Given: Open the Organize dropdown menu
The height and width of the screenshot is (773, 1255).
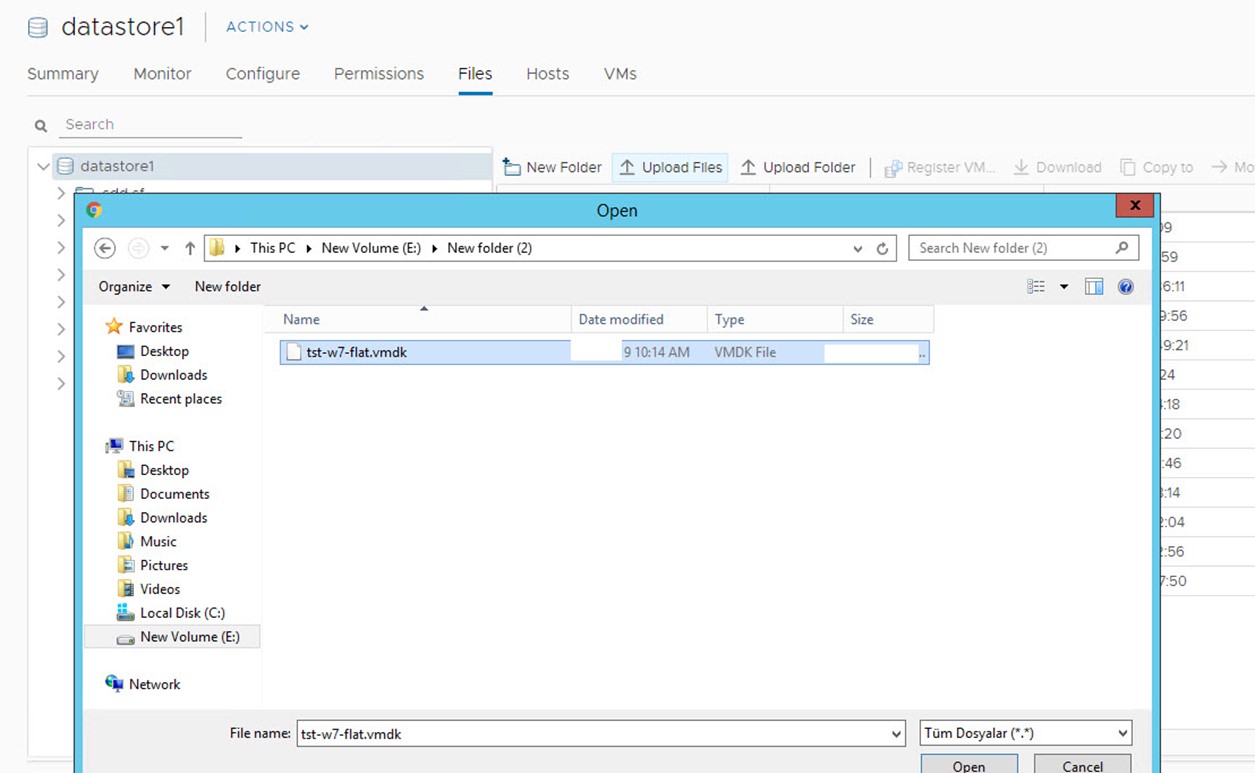Looking at the screenshot, I should tap(134, 287).
